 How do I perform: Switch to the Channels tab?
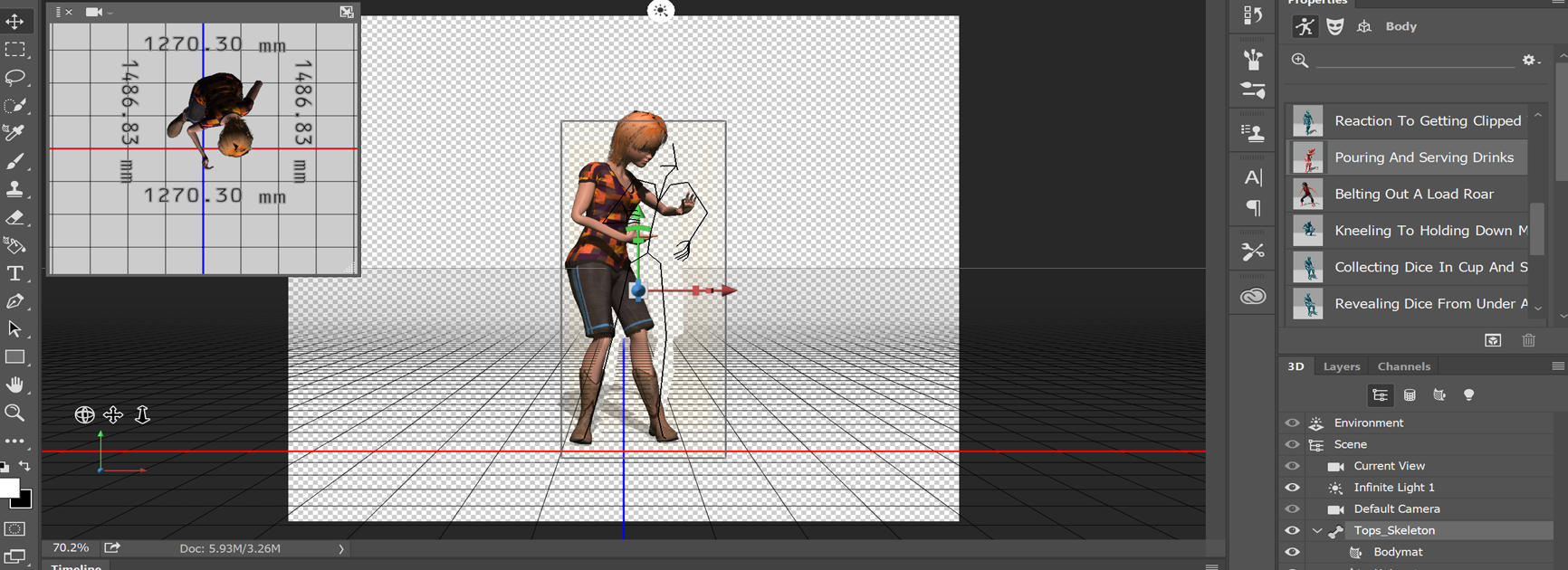pos(1403,366)
